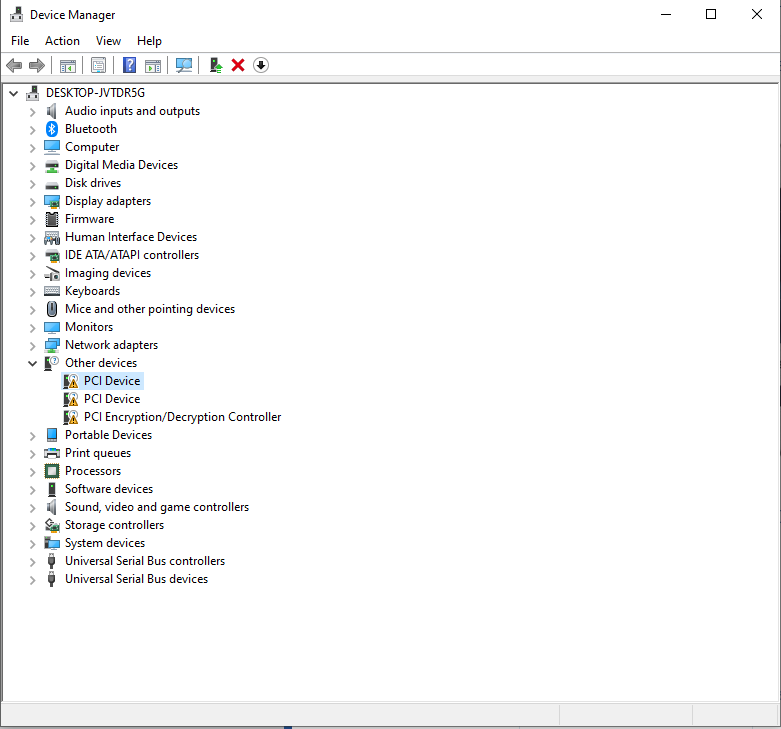Click the Storage controllers icon
Screen dimensions: 781x729
[x=52, y=525]
